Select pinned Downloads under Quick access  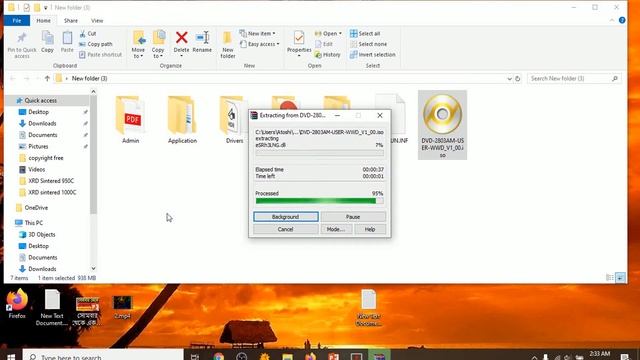point(42,123)
